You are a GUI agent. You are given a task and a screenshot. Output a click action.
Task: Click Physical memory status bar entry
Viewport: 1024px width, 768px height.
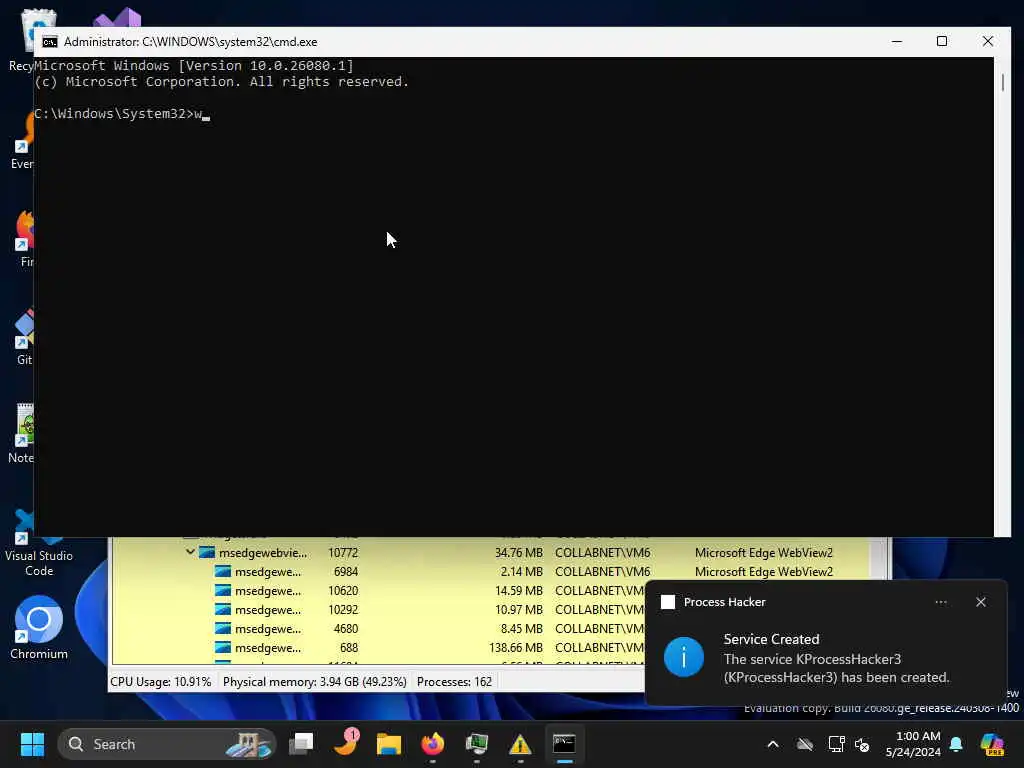coord(315,682)
